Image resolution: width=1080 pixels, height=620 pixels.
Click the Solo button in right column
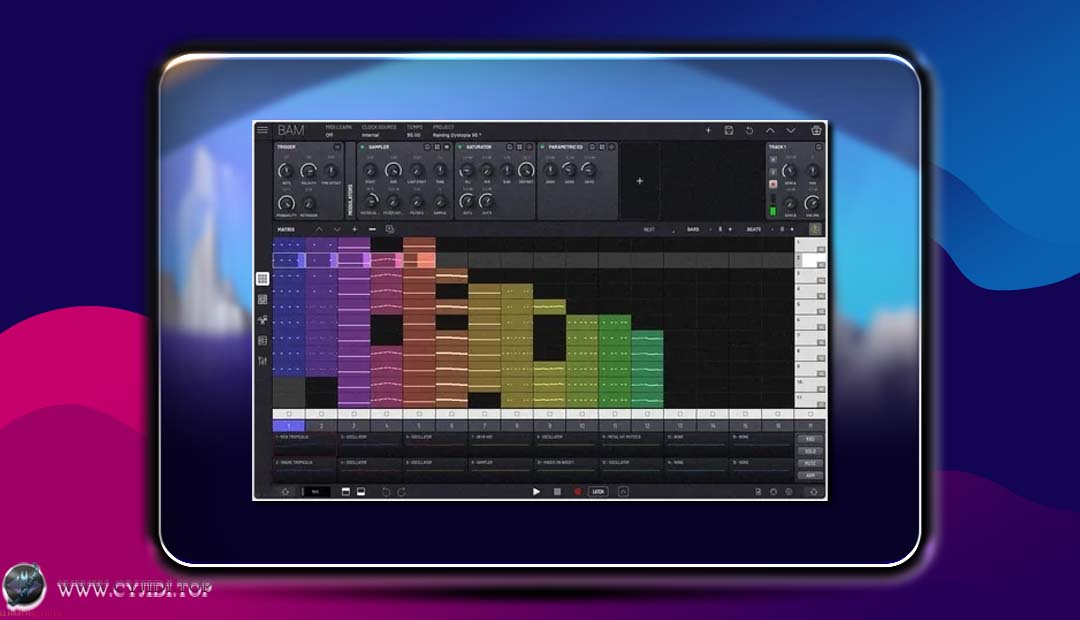coord(810,451)
